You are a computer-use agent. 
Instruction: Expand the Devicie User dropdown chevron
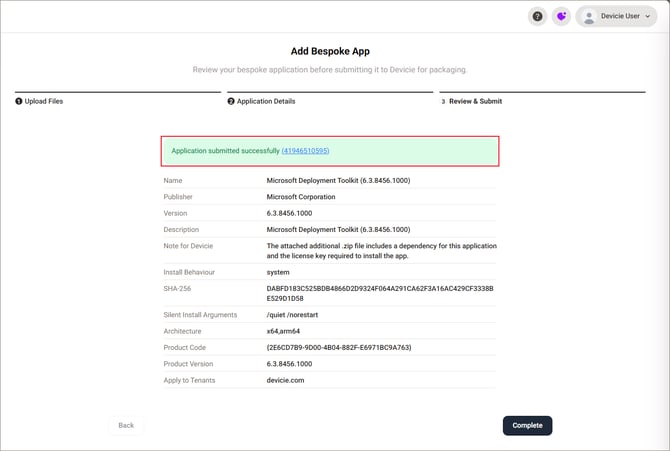tap(650, 17)
